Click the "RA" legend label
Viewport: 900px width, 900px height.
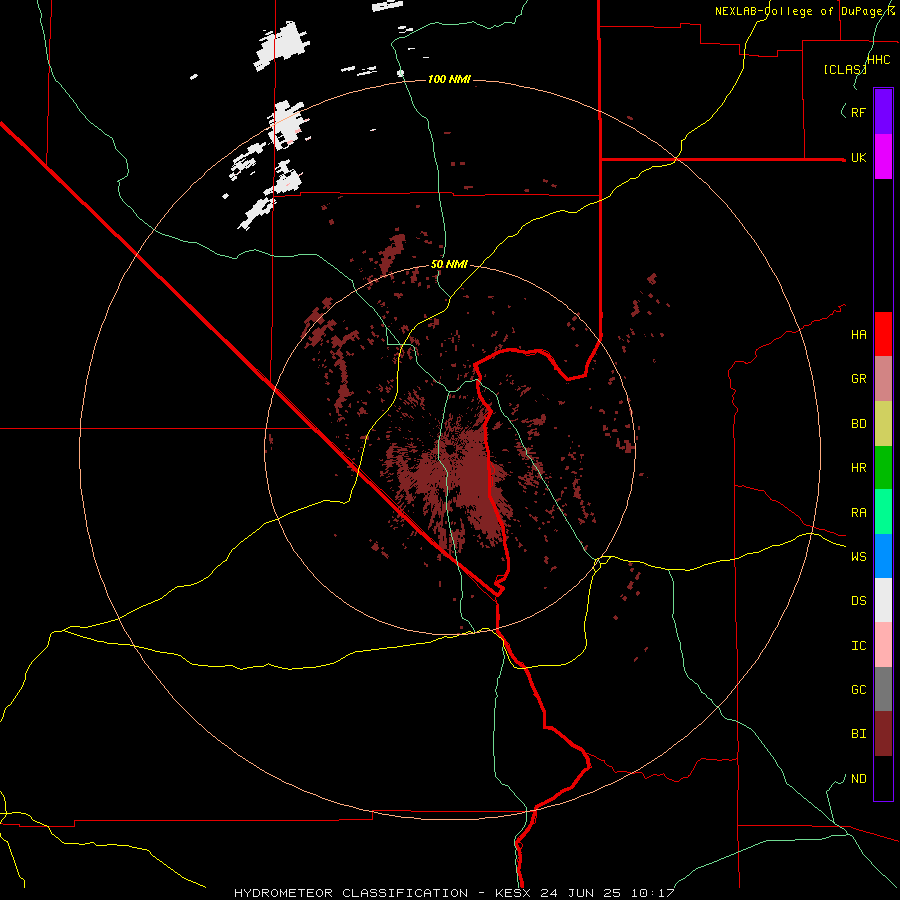[858, 513]
